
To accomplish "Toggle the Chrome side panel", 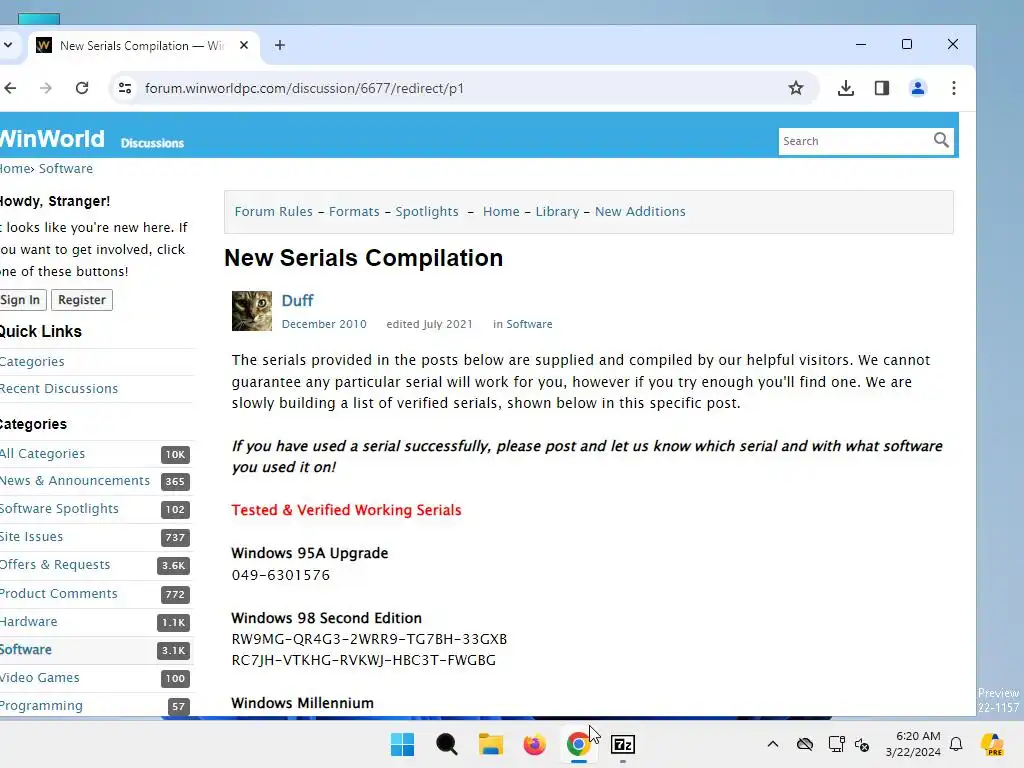I will pos(882,88).
